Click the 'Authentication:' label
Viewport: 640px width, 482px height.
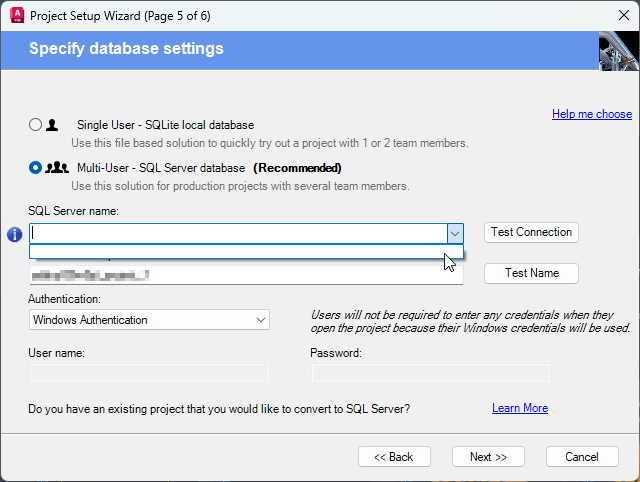coord(64,299)
